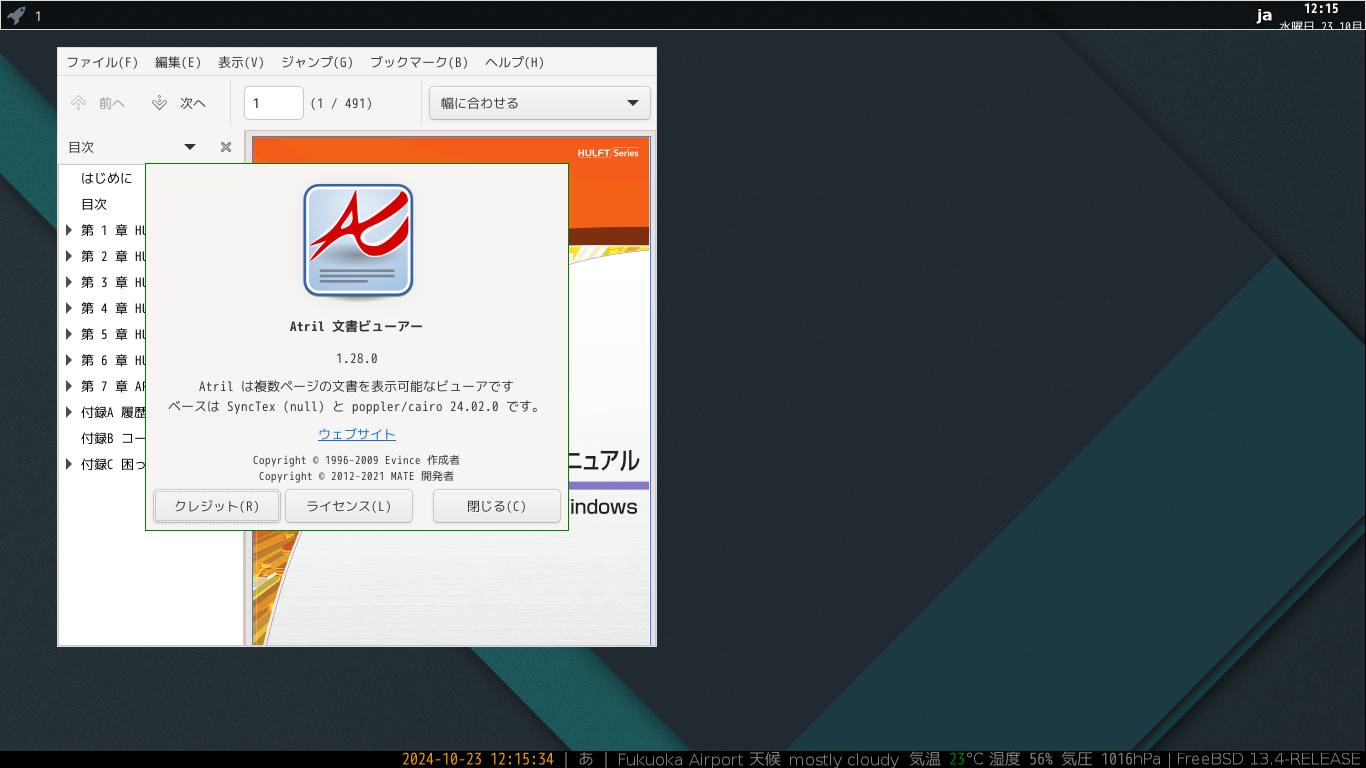Select 付録B entry in the outline
Viewport: 1366px width, 768px height.
pos(113,438)
